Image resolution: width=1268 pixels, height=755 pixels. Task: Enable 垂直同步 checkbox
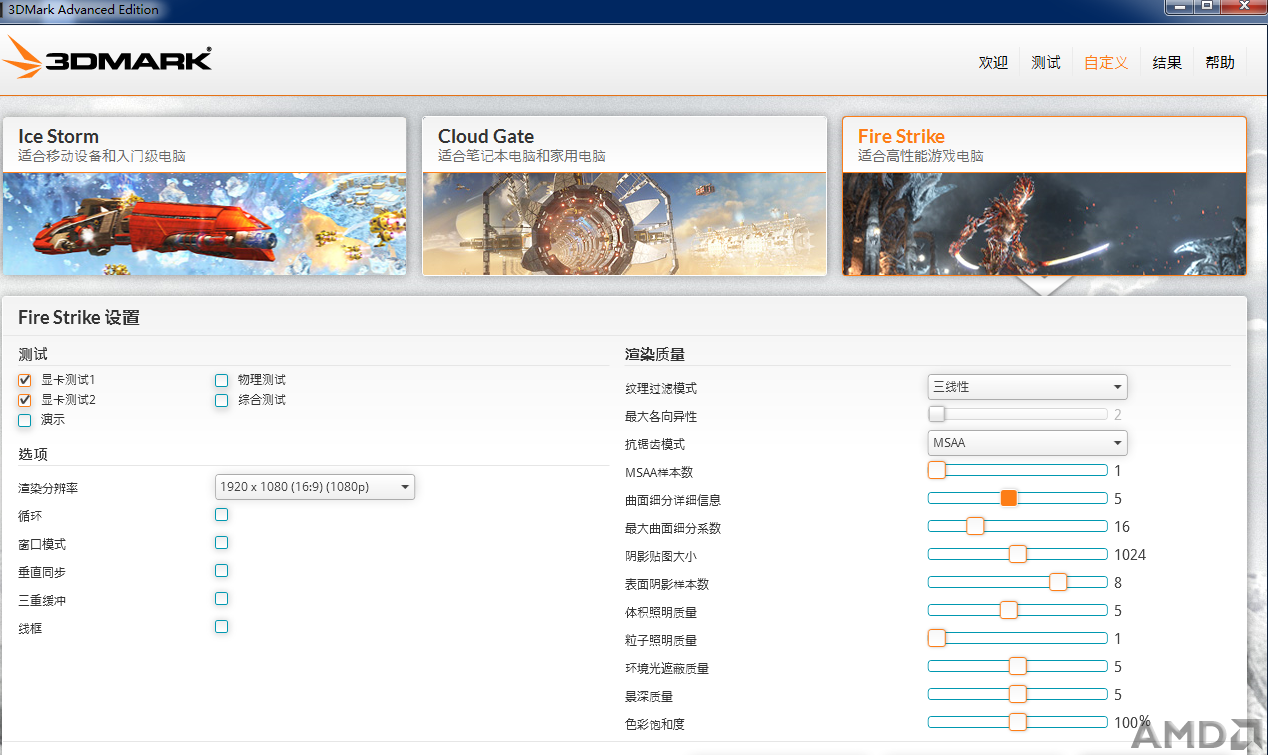(222, 571)
